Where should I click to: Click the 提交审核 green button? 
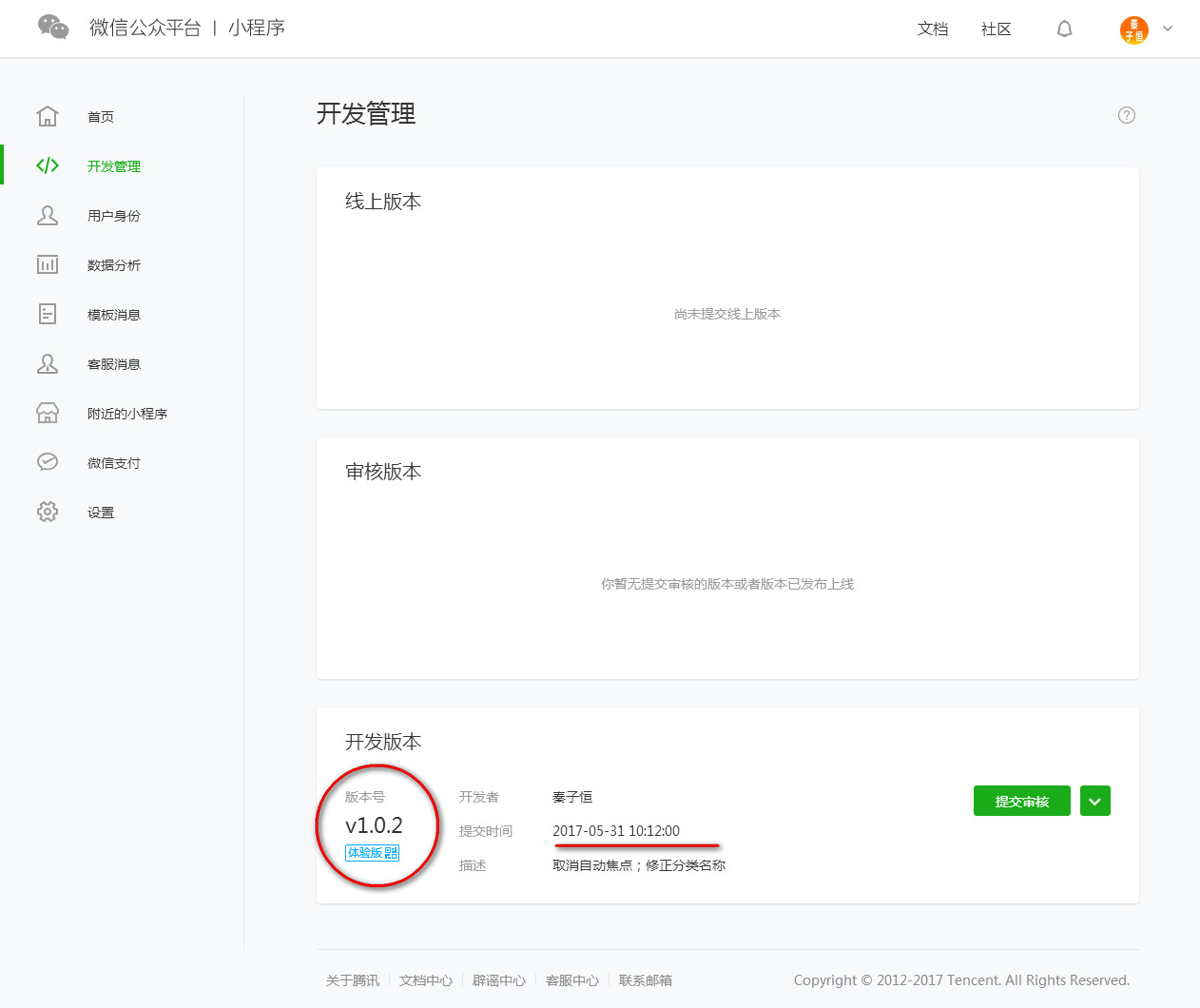click(1022, 801)
